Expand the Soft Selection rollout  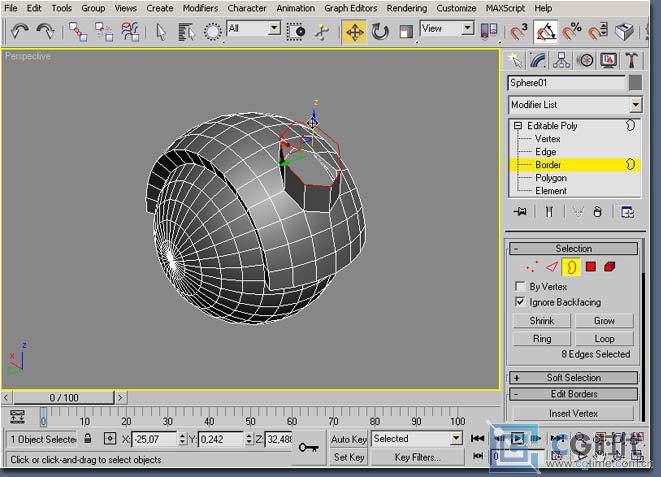573,378
